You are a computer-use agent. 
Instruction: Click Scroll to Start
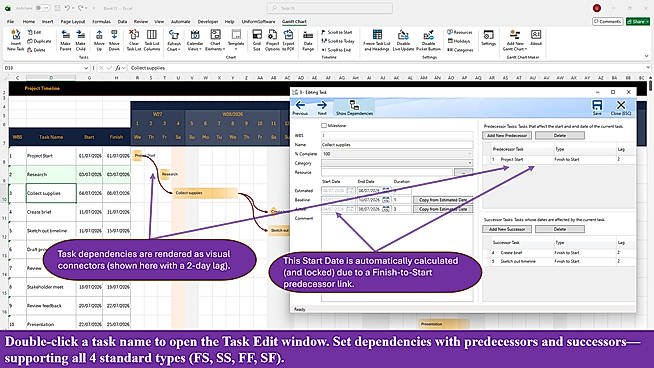click(x=337, y=32)
